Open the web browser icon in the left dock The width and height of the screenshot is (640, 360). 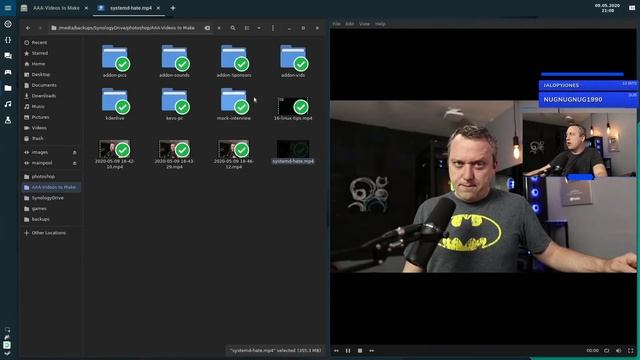[x=8, y=24]
